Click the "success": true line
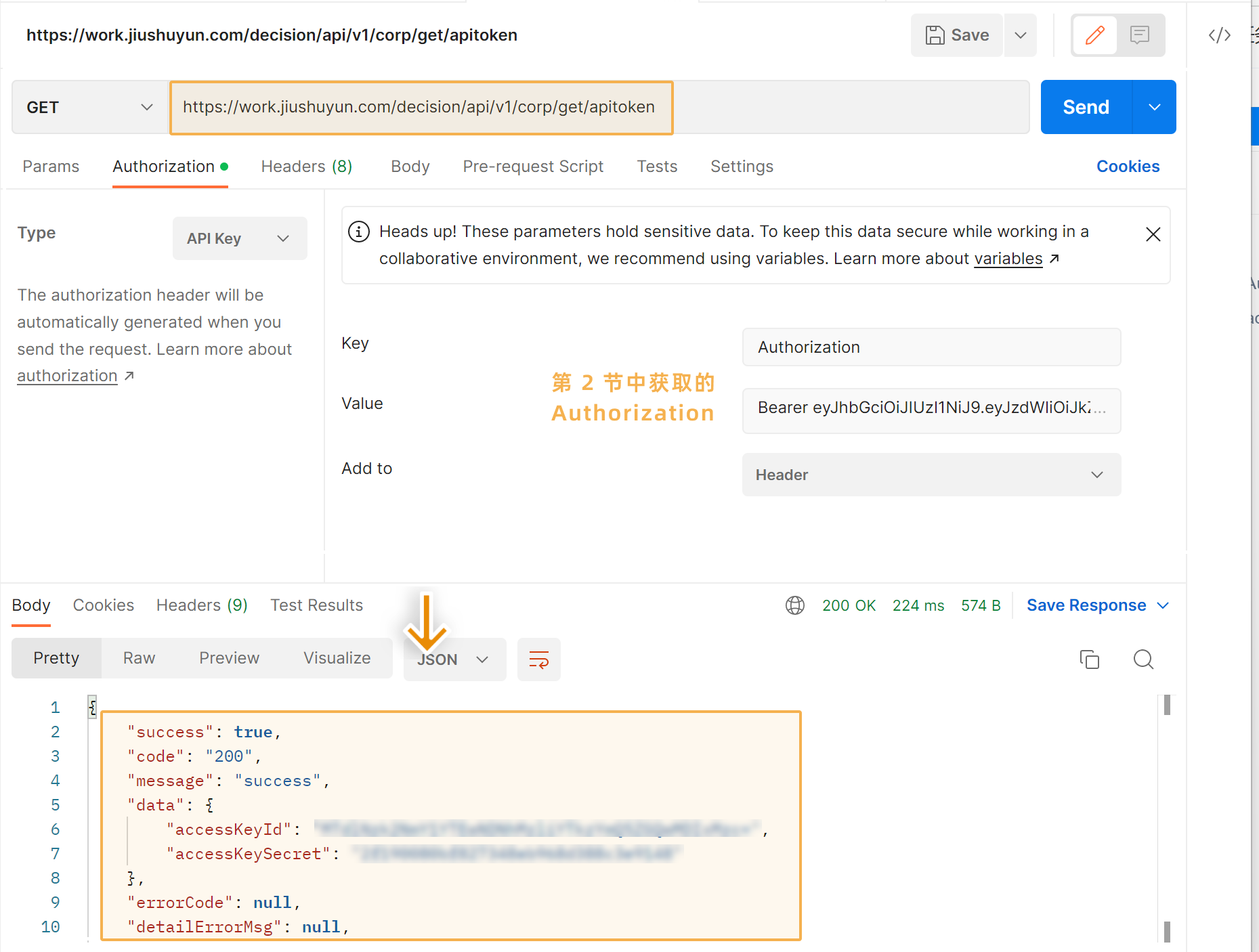Image resolution: width=1259 pixels, height=952 pixels. pyautogui.click(x=204, y=732)
